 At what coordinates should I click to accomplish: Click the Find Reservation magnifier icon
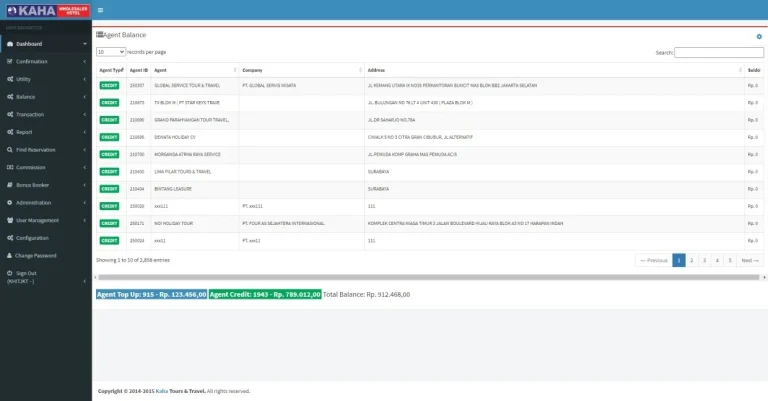pos(10,150)
